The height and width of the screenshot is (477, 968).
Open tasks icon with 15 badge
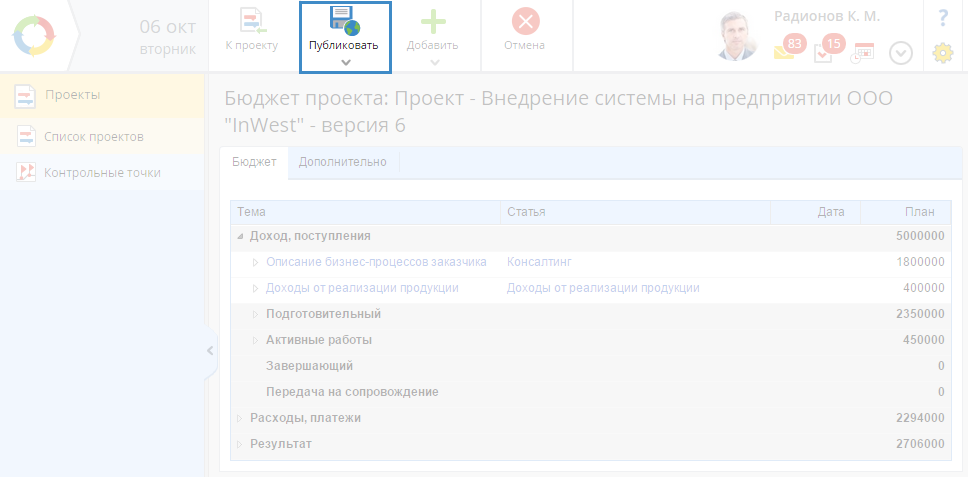823,52
